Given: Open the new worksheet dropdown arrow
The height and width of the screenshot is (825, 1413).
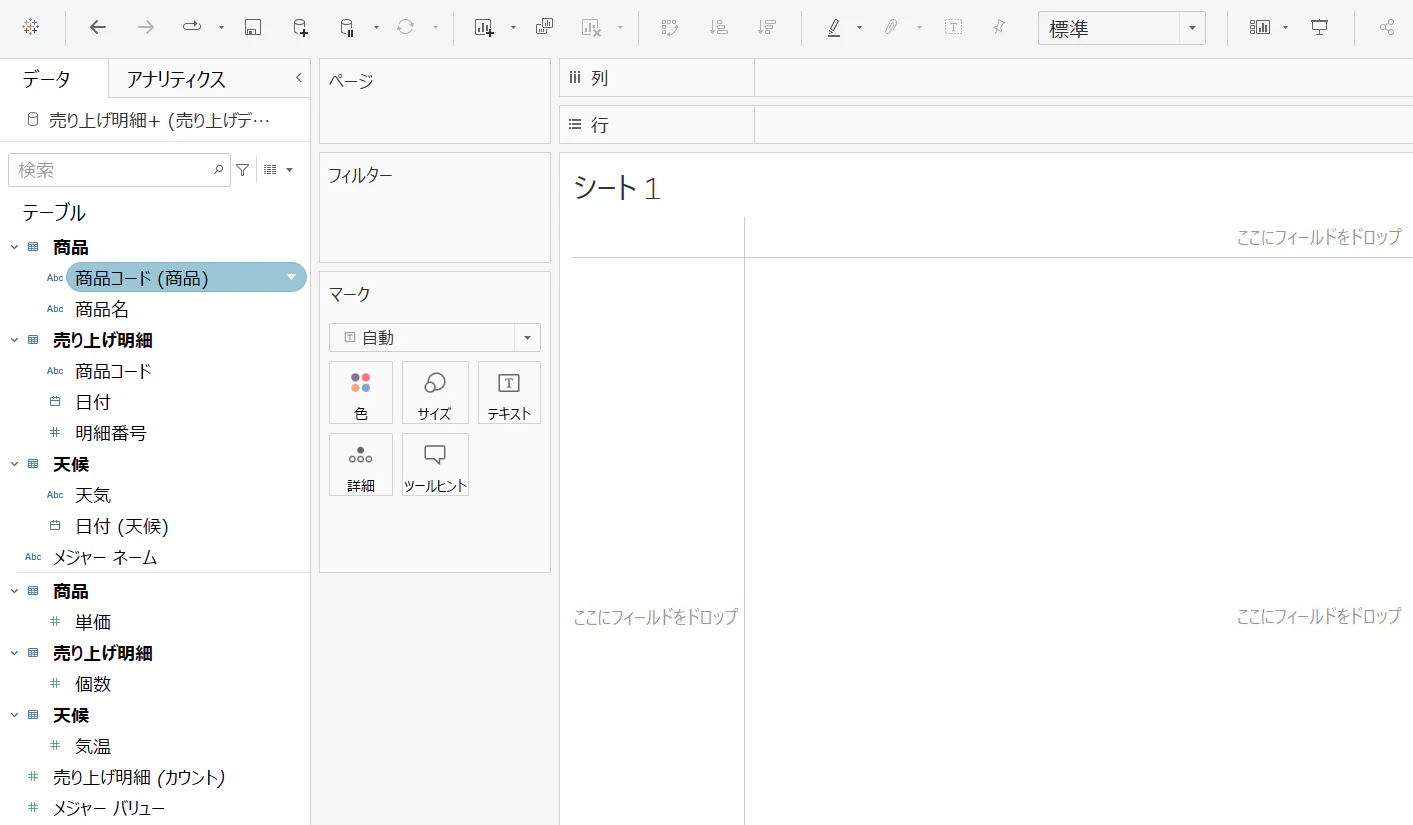Looking at the screenshot, I should (x=513, y=28).
